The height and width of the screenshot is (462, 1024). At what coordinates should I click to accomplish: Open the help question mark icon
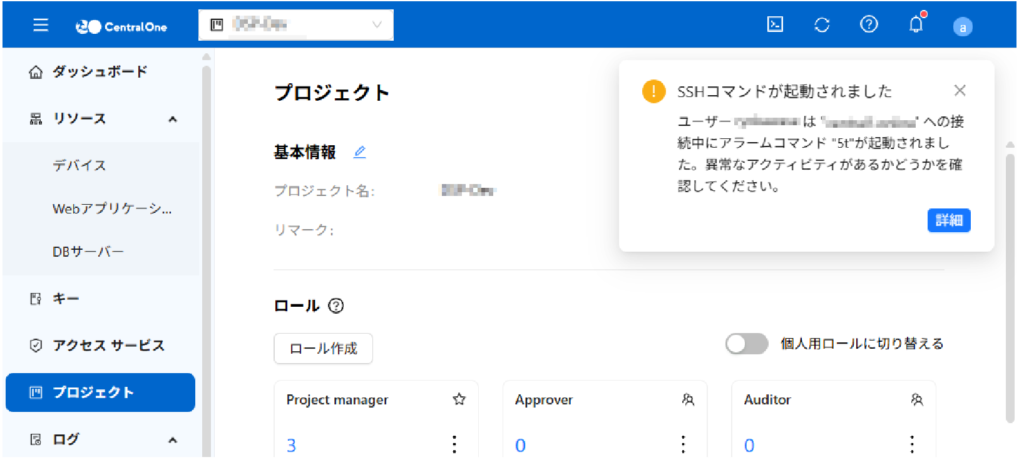(x=869, y=25)
